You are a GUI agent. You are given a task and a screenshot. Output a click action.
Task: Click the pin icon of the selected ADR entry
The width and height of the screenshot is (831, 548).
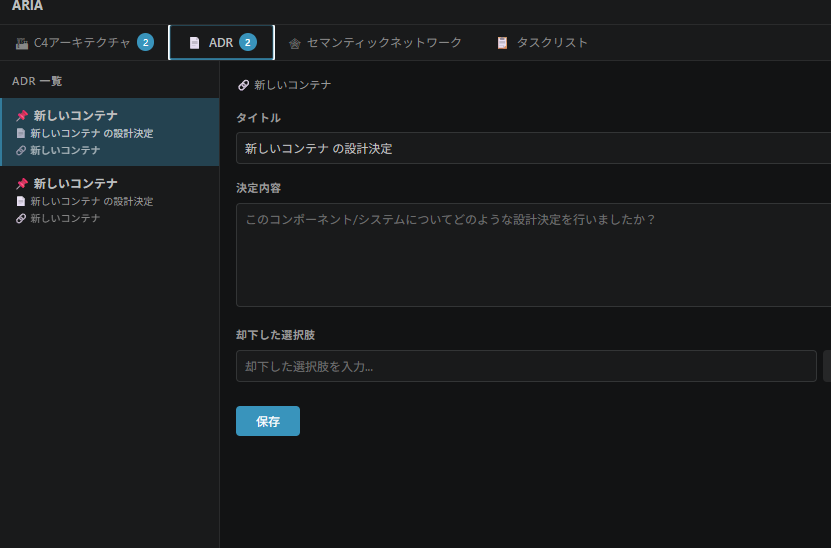[22, 116]
